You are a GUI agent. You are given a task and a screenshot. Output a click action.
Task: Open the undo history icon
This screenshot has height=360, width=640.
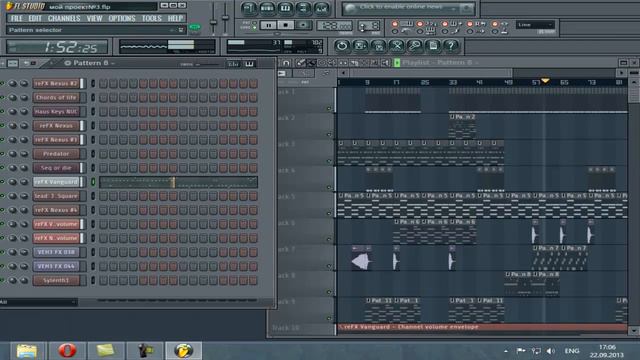(342, 46)
